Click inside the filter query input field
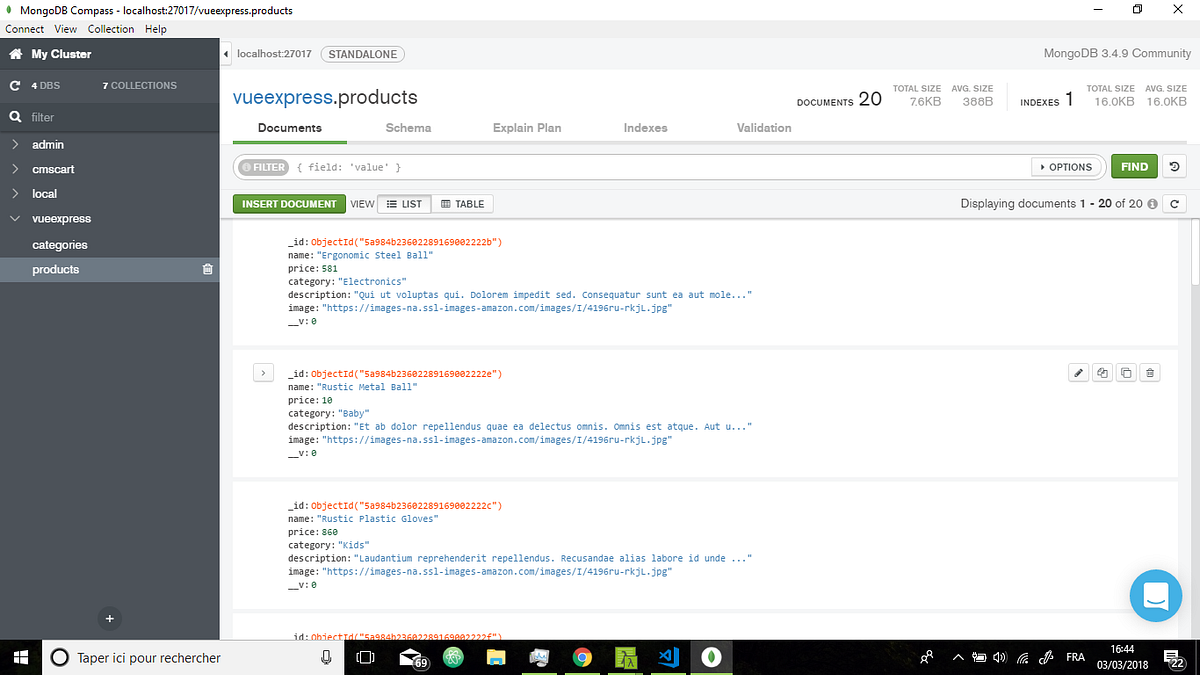1200x675 pixels. point(600,166)
